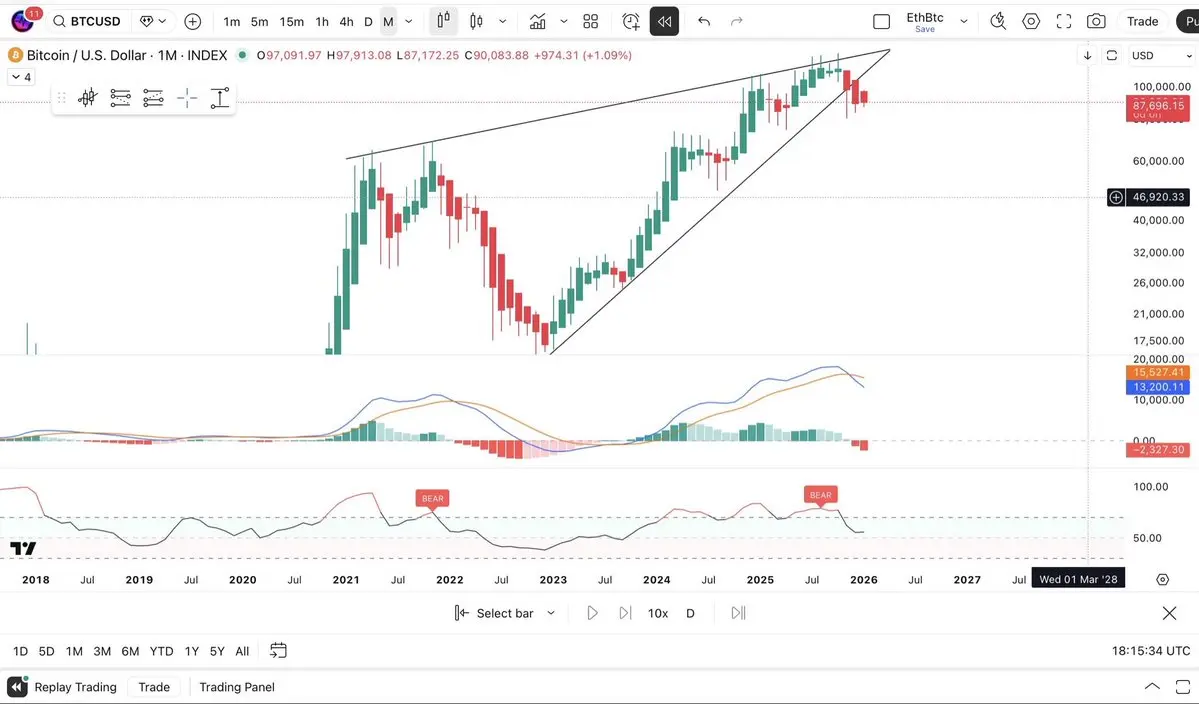This screenshot has height=704, width=1199.
Task: Click the add symbol plus icon
Action: pyautogui.click(x=193, y=21)
